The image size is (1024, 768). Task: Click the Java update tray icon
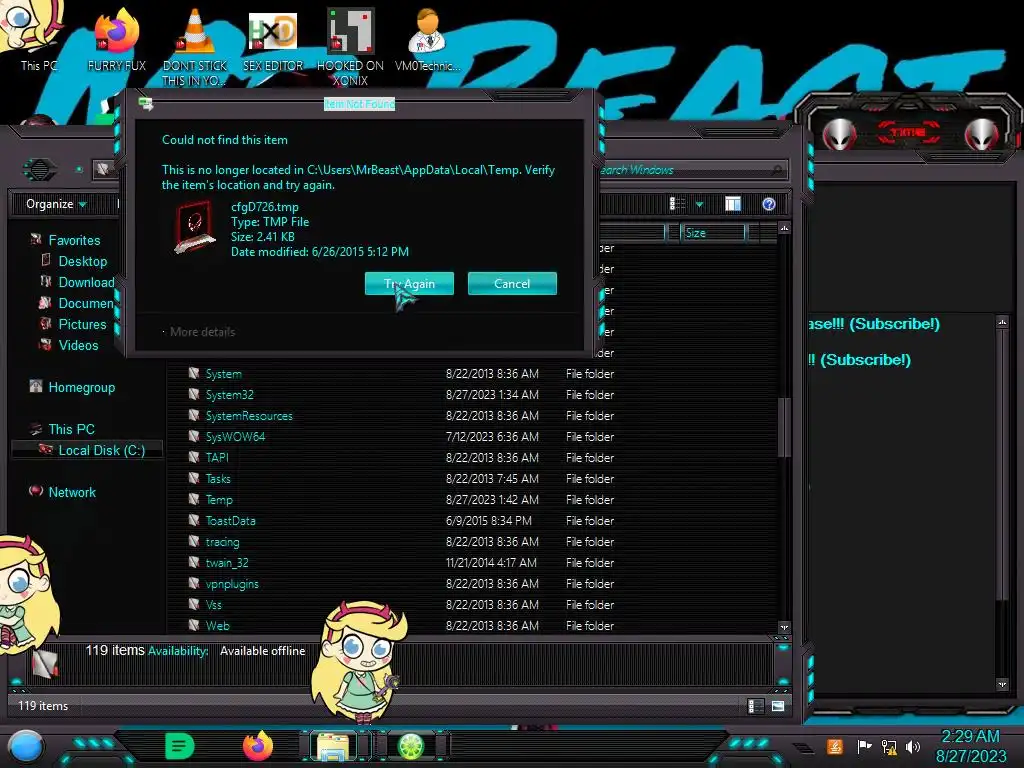[835, 746]
